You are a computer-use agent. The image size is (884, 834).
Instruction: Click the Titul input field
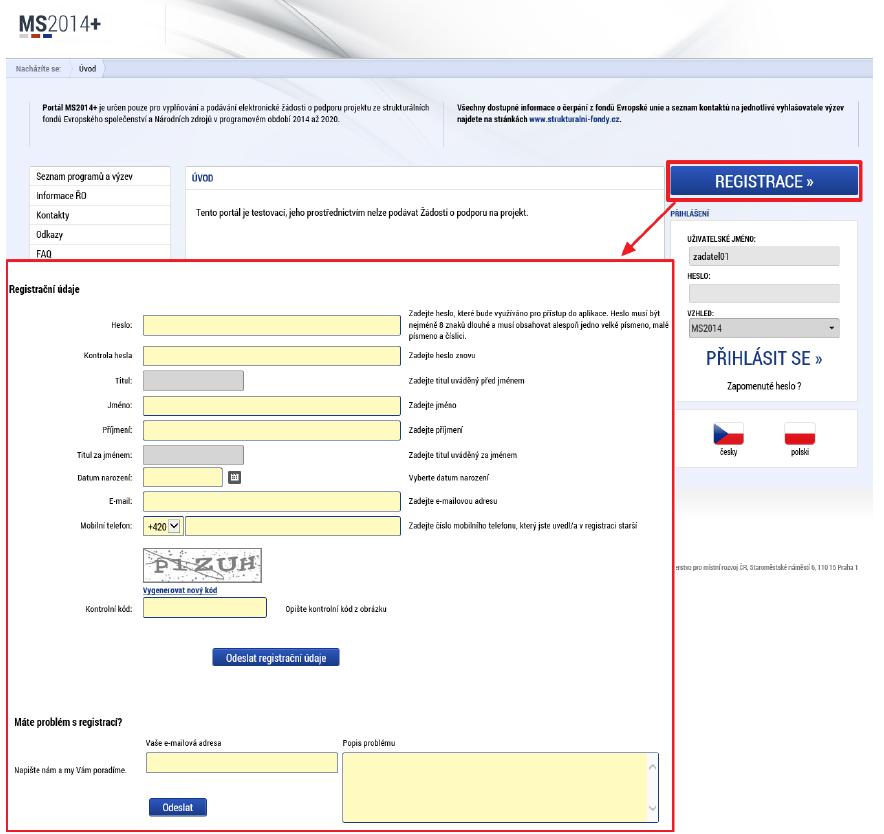(193, 381)
